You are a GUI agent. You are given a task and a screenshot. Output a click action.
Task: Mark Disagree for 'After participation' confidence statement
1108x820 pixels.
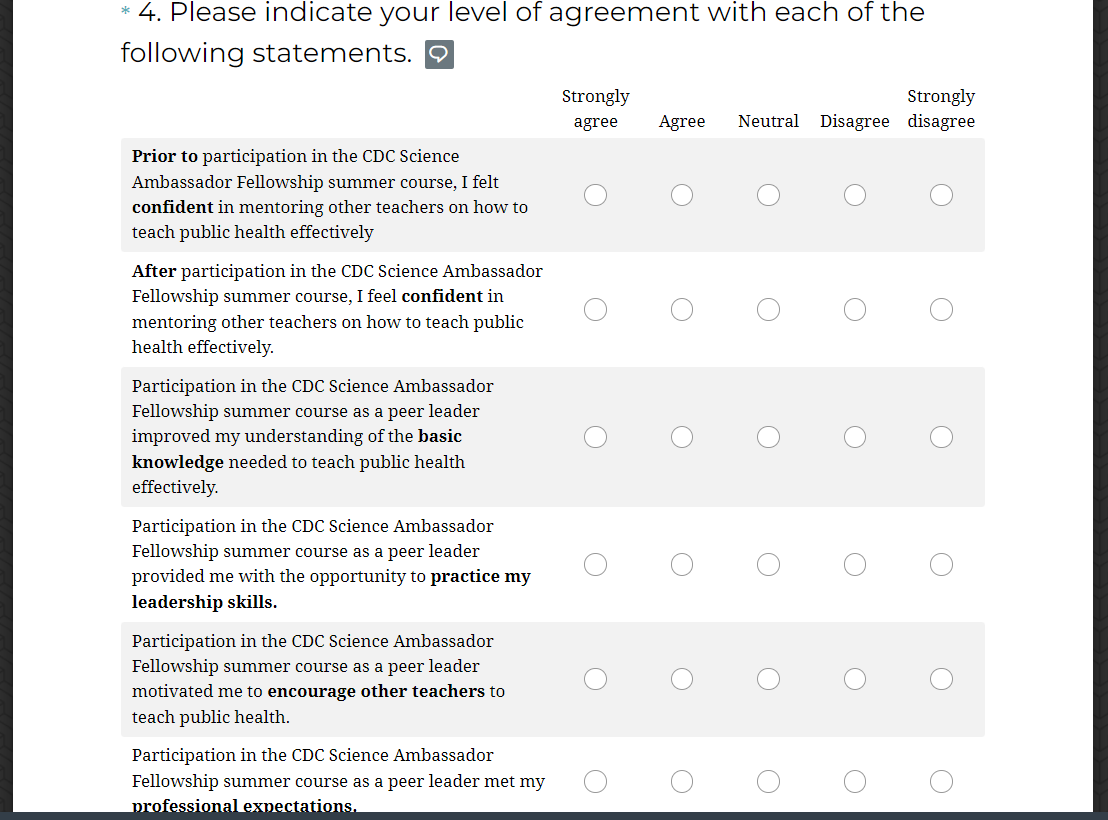[x=855, y=310]
